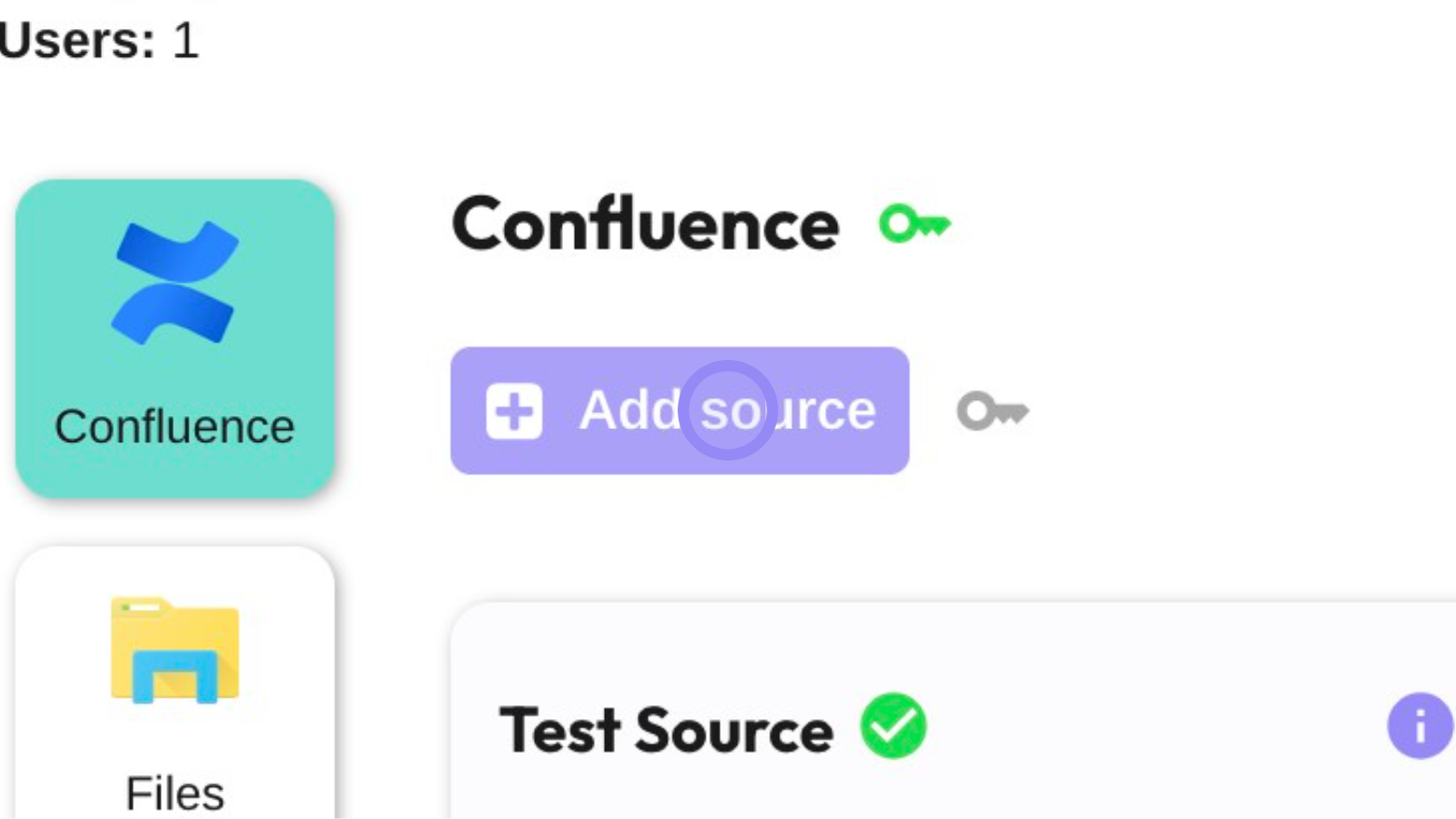The height and width of the screenshot is (819, 1456).
Task: Click the gray key icon next to Add source
Action: [x=992, y=411]
